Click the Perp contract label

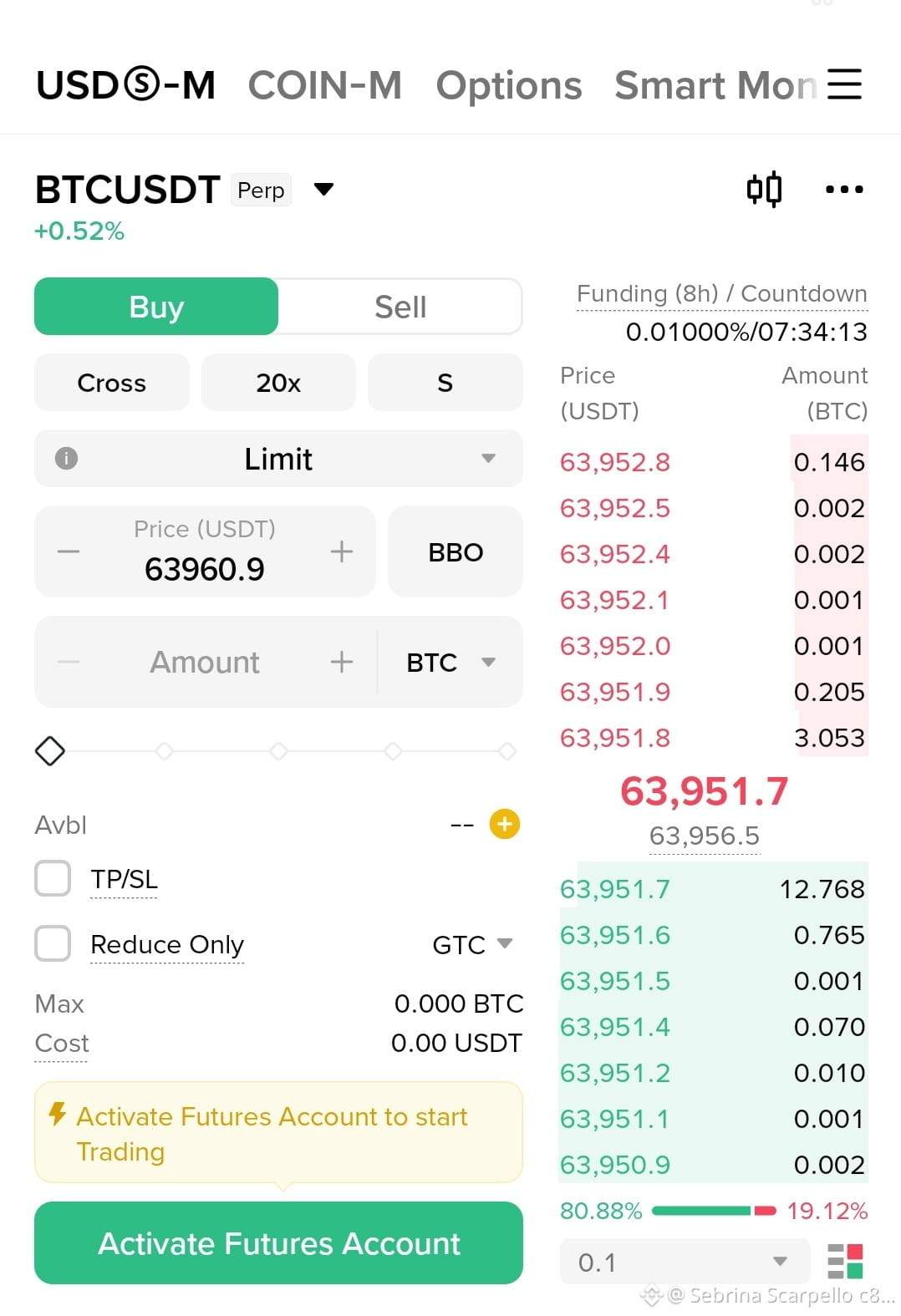[x=261, y=191]
